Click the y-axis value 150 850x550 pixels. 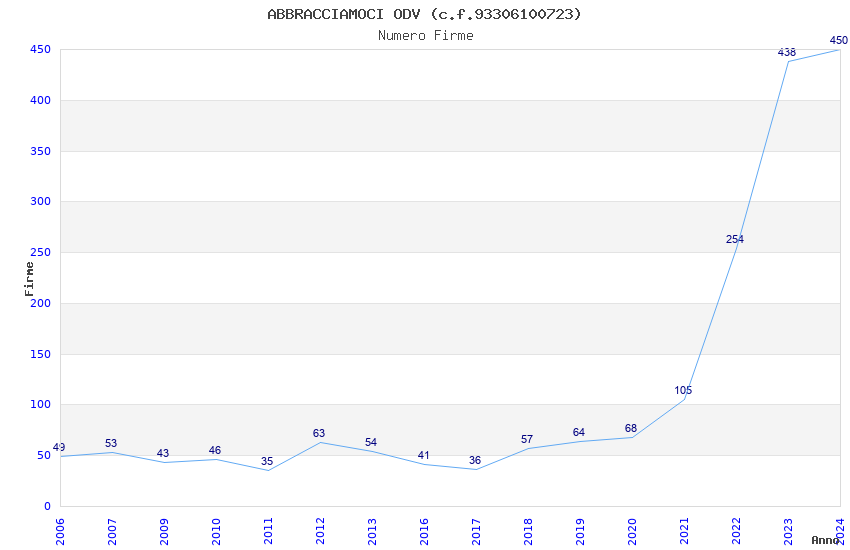41,354
